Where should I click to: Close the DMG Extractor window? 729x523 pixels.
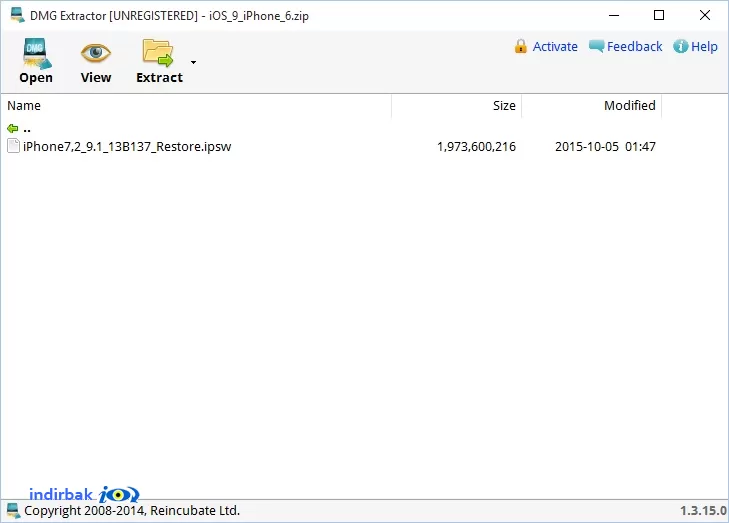(x=705, y=15)
